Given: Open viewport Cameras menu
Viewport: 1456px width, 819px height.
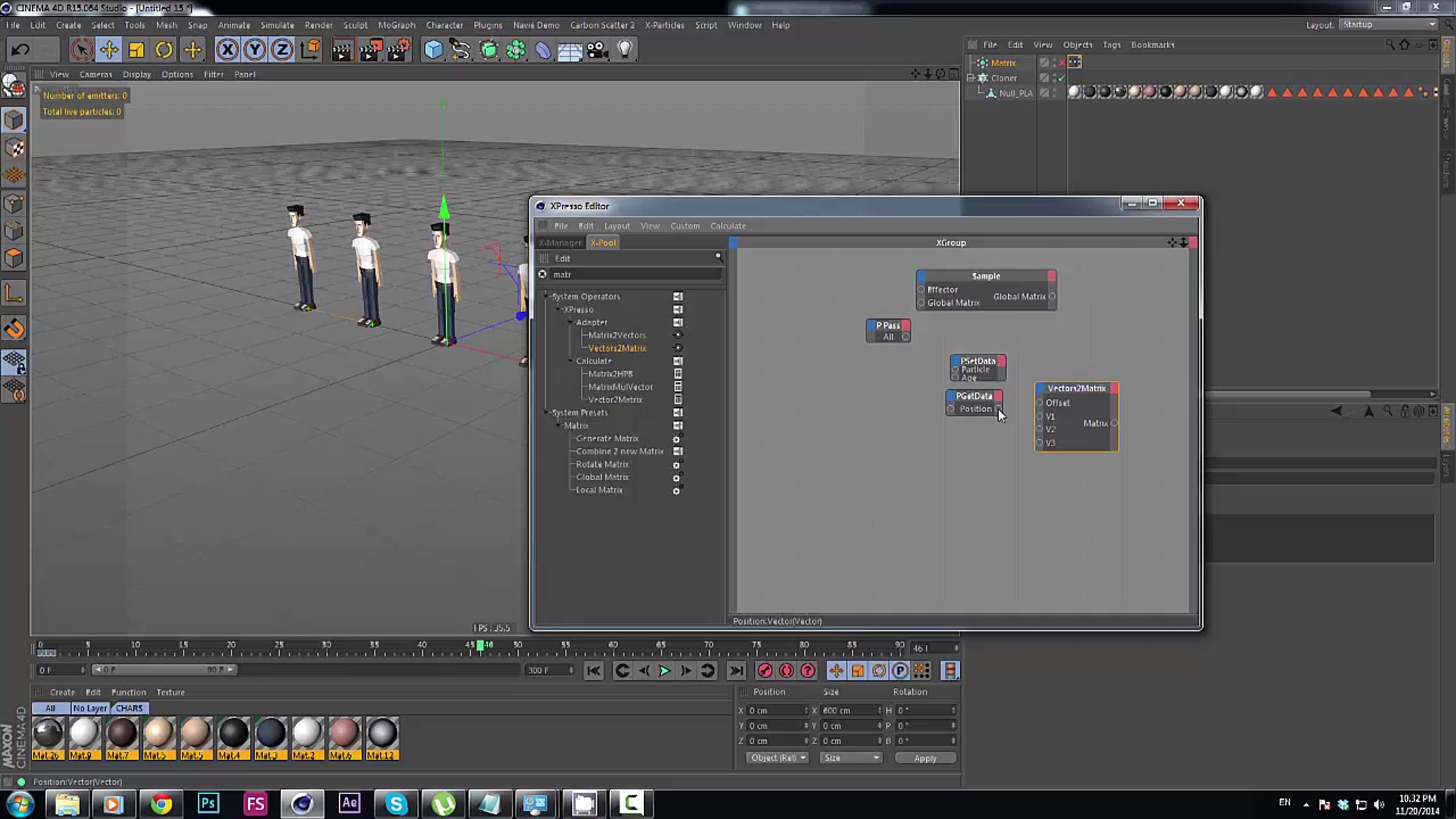Looking at the screenshot, I should pos(96,74).
